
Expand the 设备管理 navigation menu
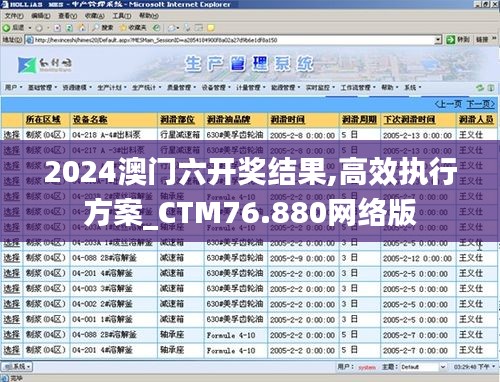216,88
